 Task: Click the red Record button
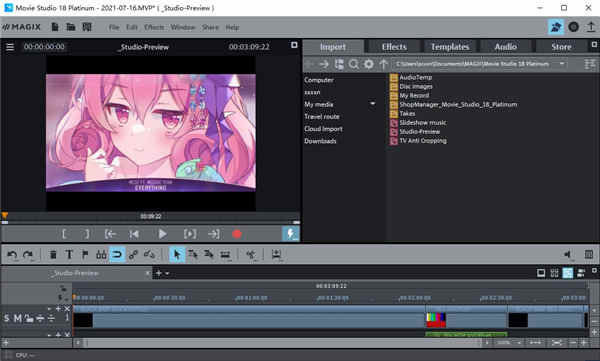coord(237,234)
